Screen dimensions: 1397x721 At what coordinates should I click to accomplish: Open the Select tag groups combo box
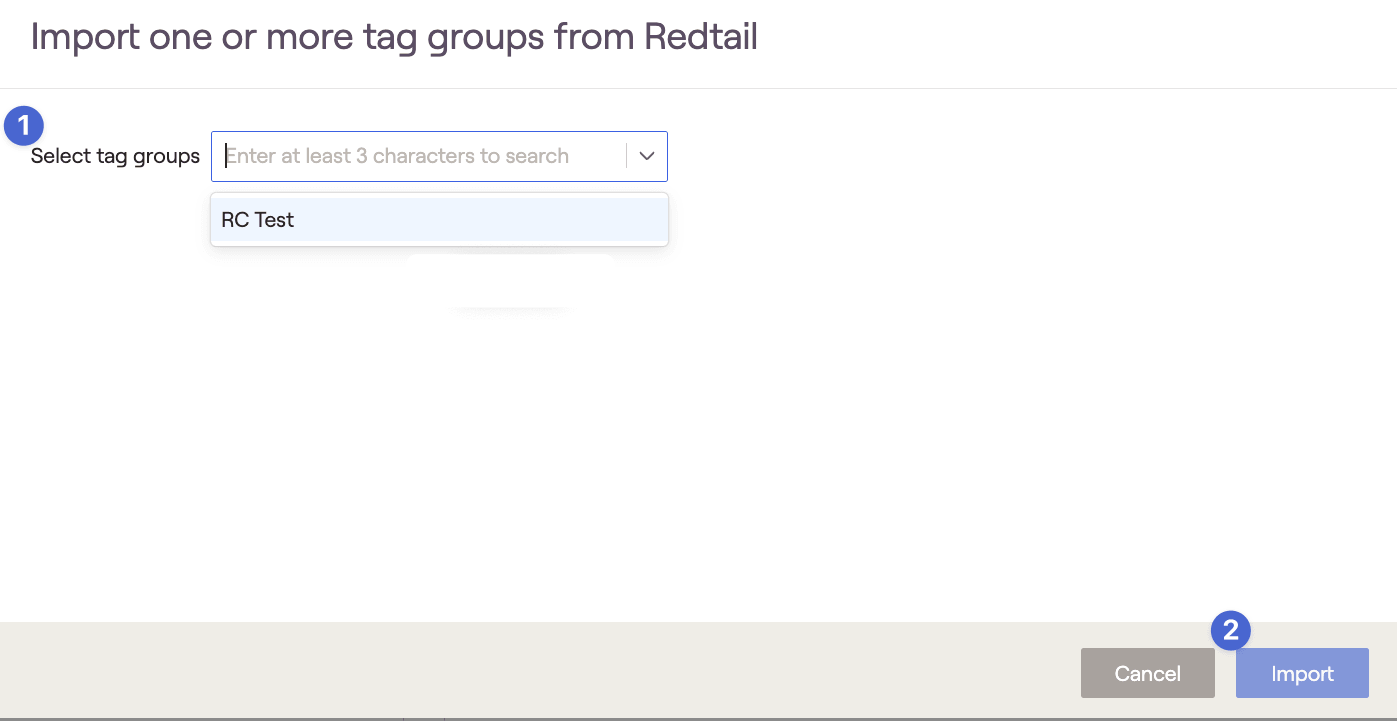pos(439,156)
